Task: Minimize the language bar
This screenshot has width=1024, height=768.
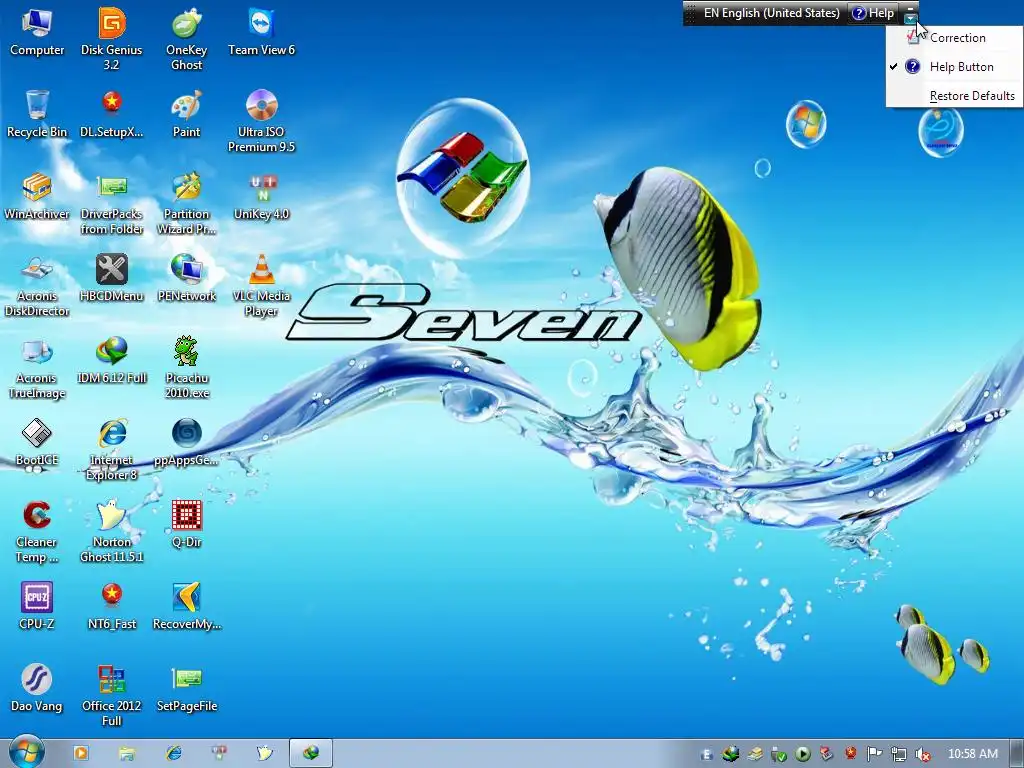Action: point(910,7)
